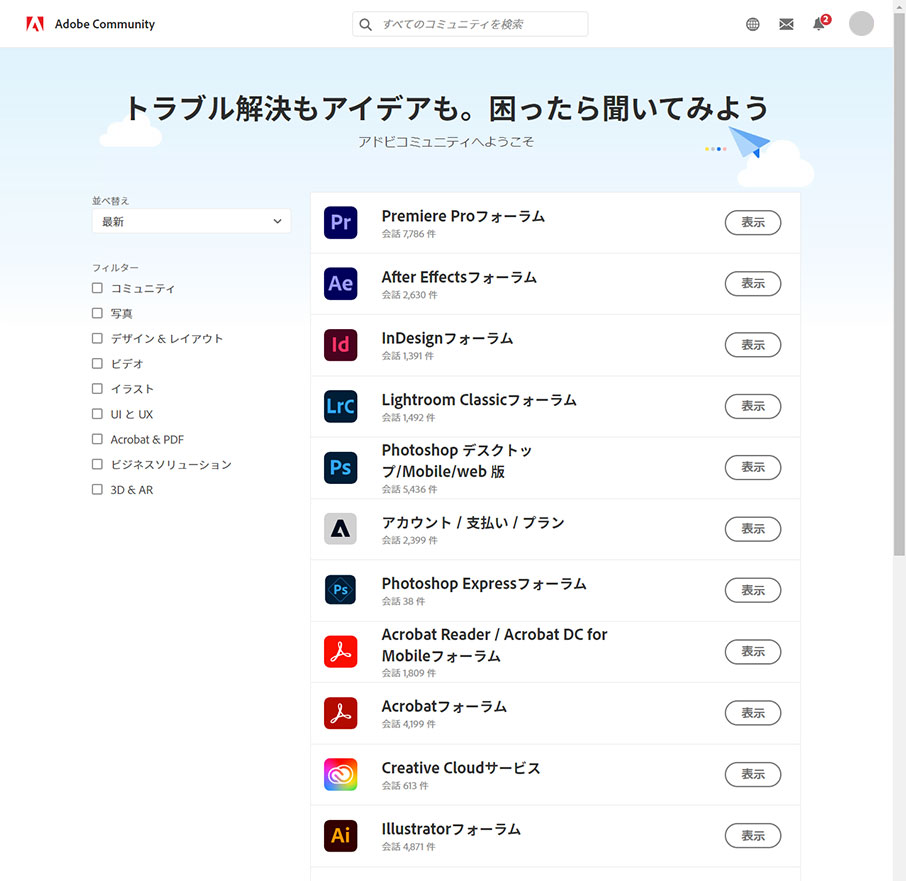
Task: Open アカウント / 支払い / プラン title link
Action: 473,523
